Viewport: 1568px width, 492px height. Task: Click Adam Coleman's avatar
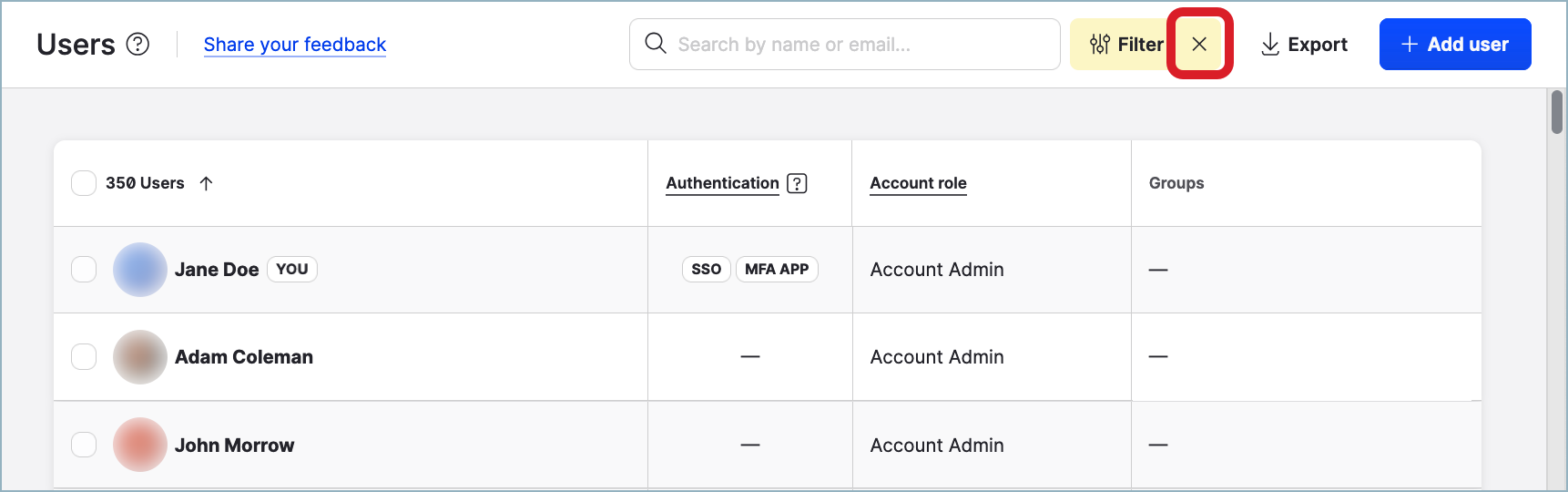click(139, 357)
